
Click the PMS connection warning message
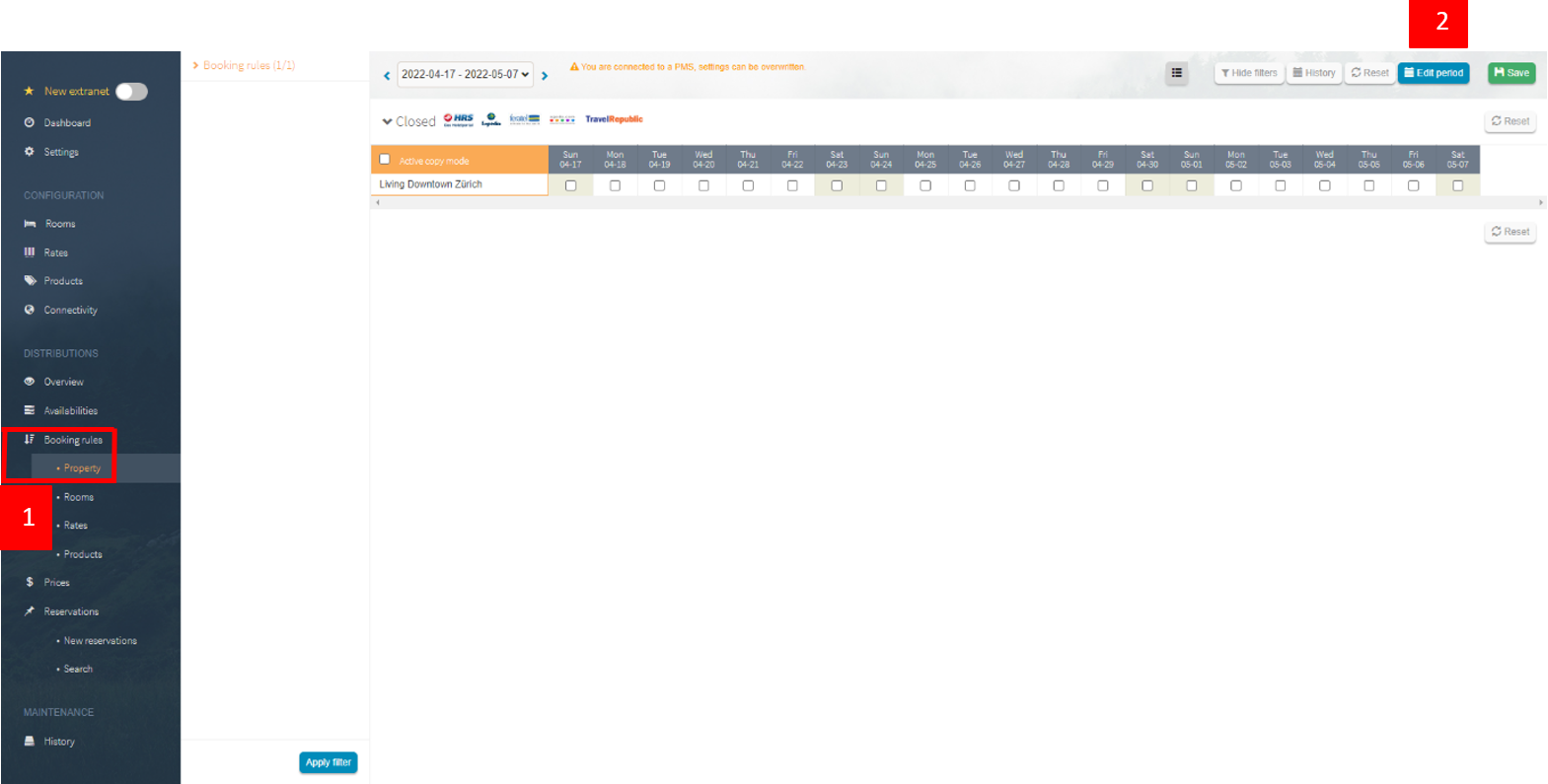687,67
